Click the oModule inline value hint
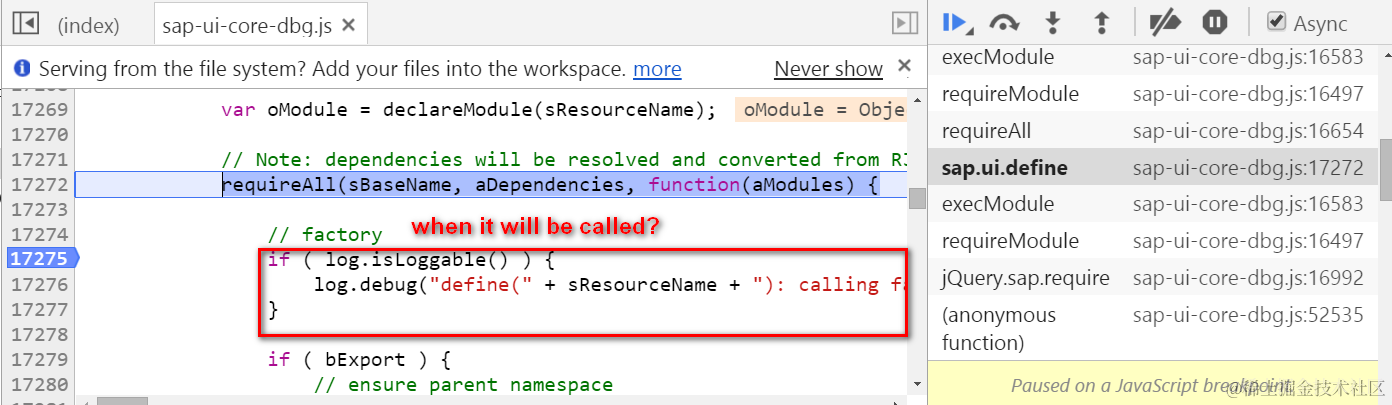 [x=820, y=109]
